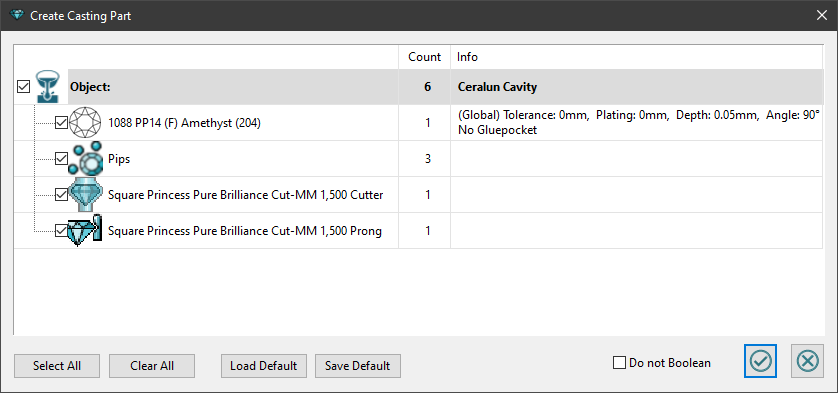Screen dimensions: 838x393
Task: Click the Clear All button
Action: click(x=152, y=366)
